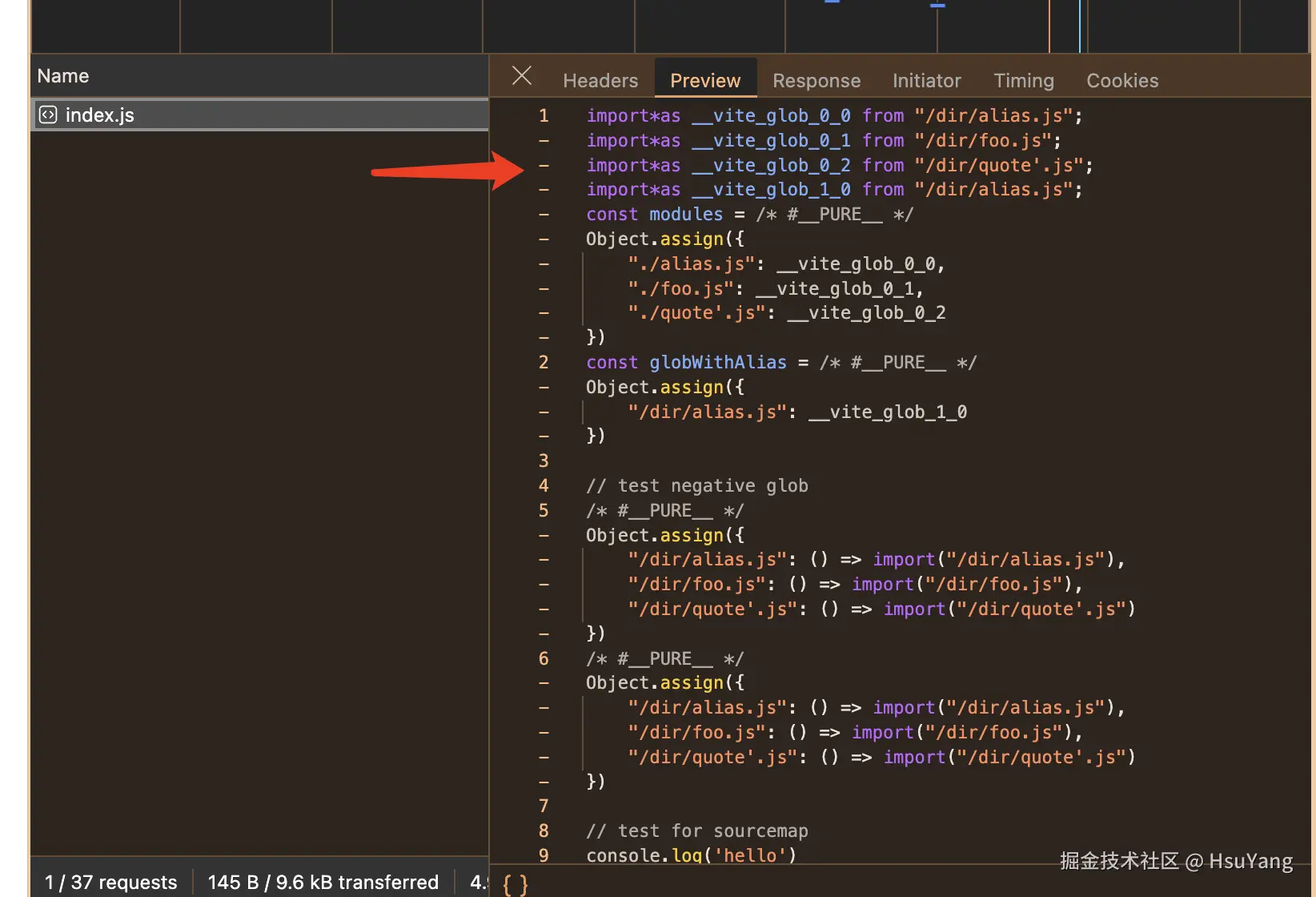Screen dimensions: 1316x897
Task: Click the '// test for sourcemap' comment
Action: 697,831
